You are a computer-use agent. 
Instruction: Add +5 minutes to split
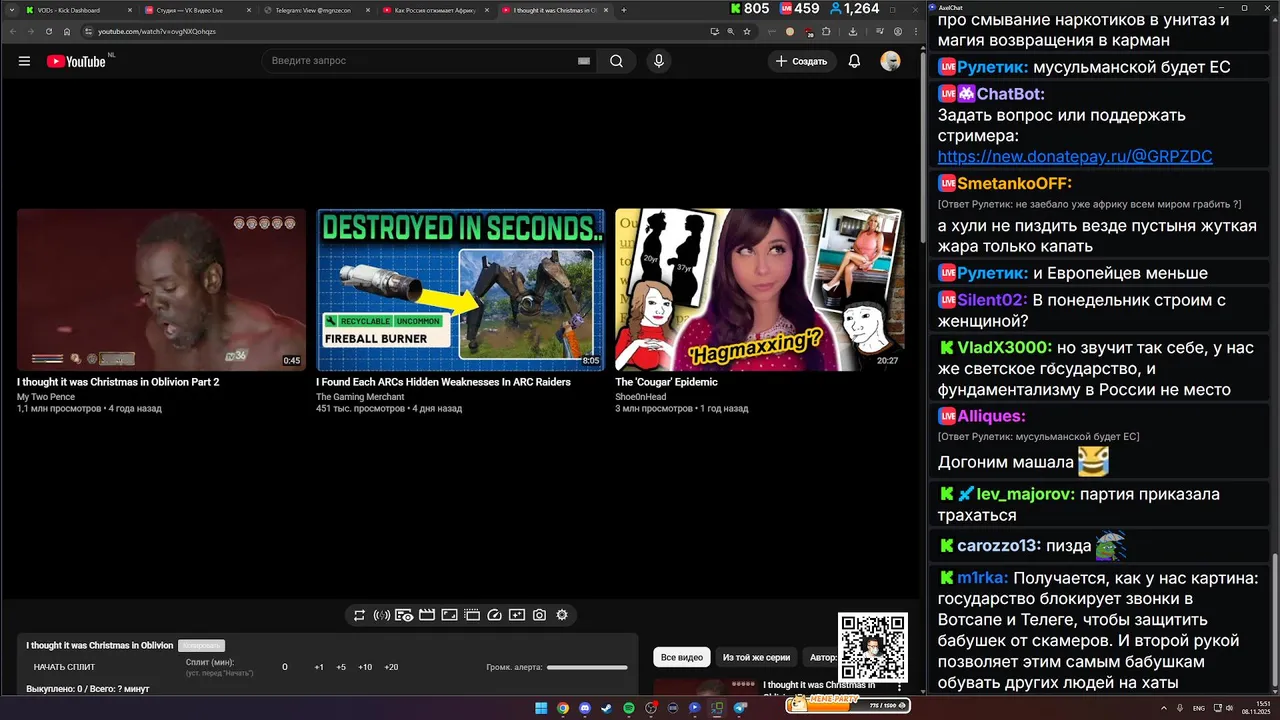coord(341,667)
